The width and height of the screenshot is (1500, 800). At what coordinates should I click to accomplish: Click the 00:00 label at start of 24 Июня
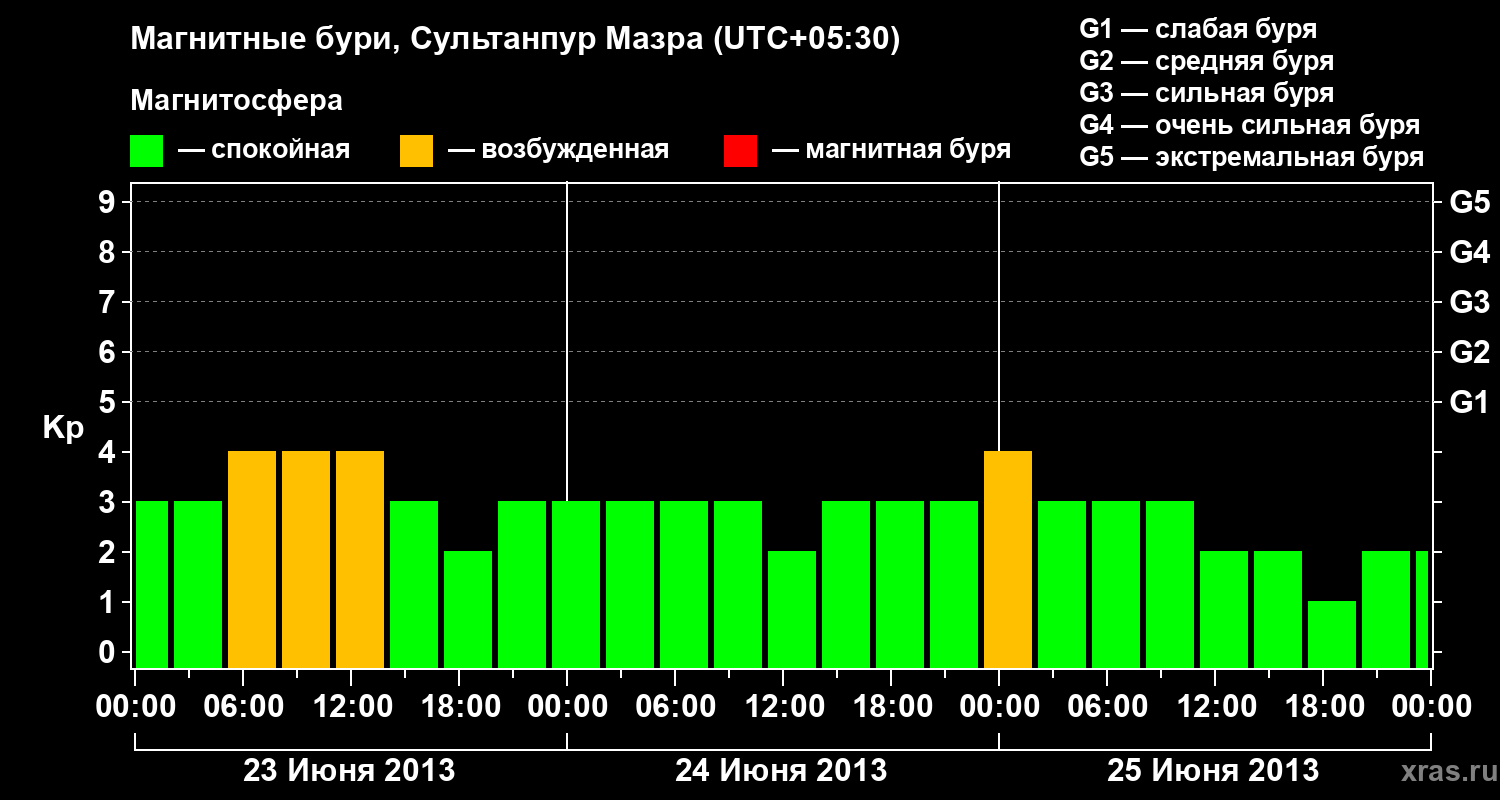click(x=567, y=706)
